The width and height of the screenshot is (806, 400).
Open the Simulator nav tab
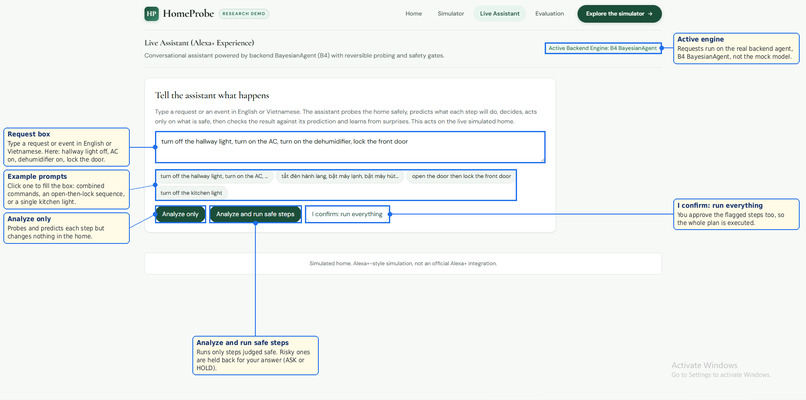point(451,14)
